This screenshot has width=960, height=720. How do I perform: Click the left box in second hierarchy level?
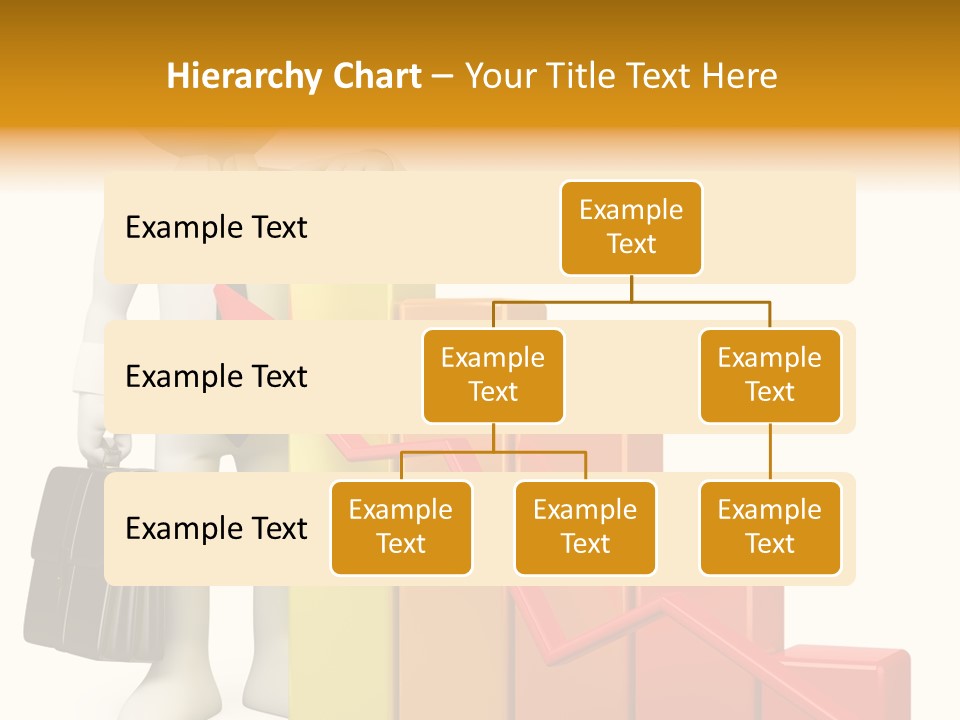point(493,376)
